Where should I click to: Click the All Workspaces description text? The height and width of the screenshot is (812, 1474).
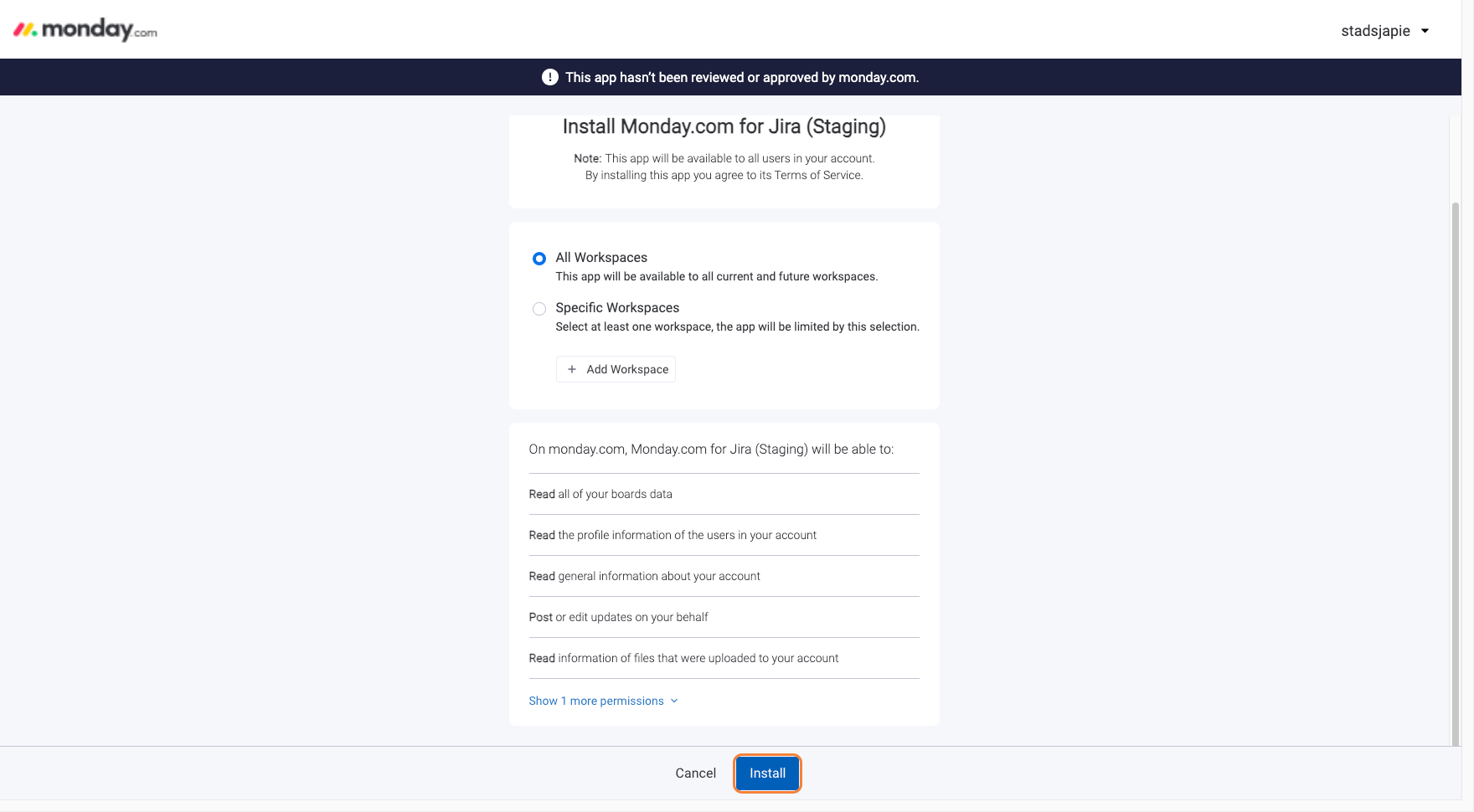click(x=717, y=276)
